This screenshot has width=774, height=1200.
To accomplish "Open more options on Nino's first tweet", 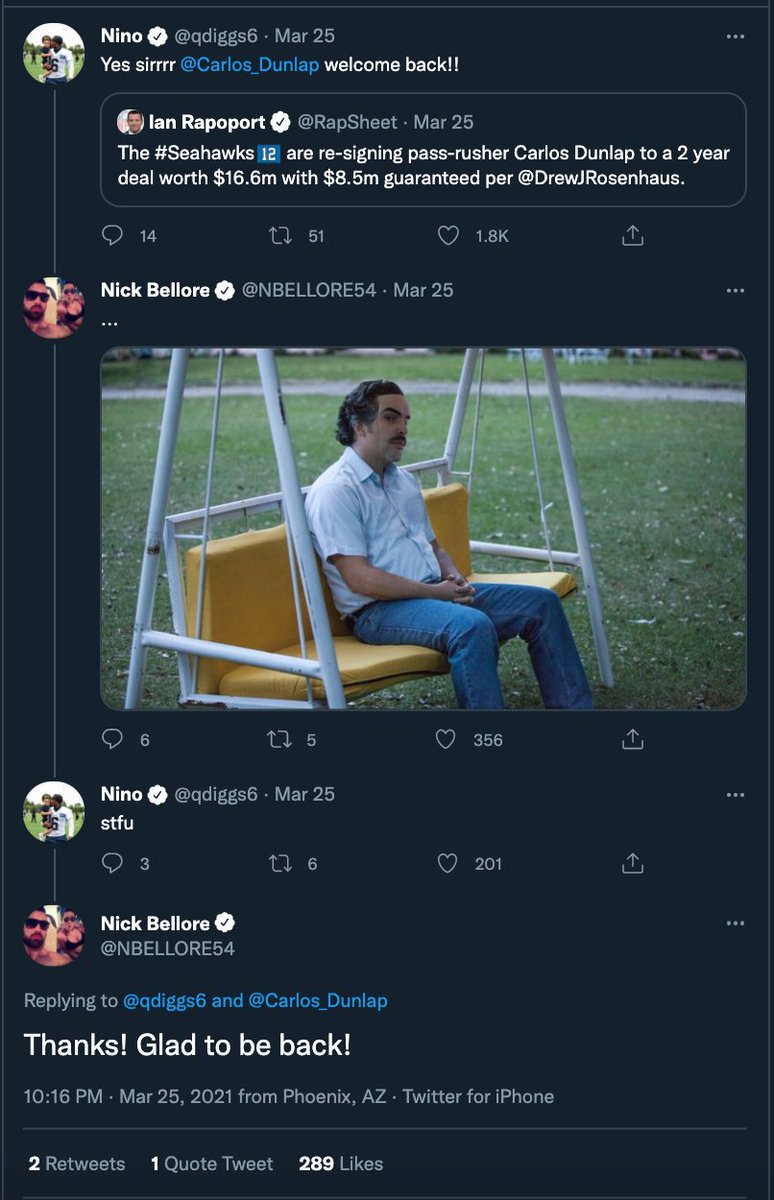I will [x=735, y=36].
